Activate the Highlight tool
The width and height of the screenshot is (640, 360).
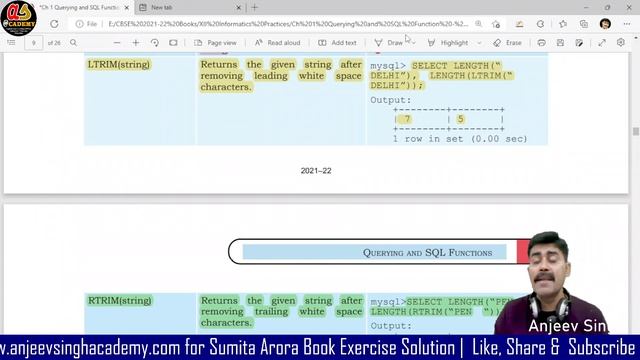pyautogui.click(x=448, y=42)
